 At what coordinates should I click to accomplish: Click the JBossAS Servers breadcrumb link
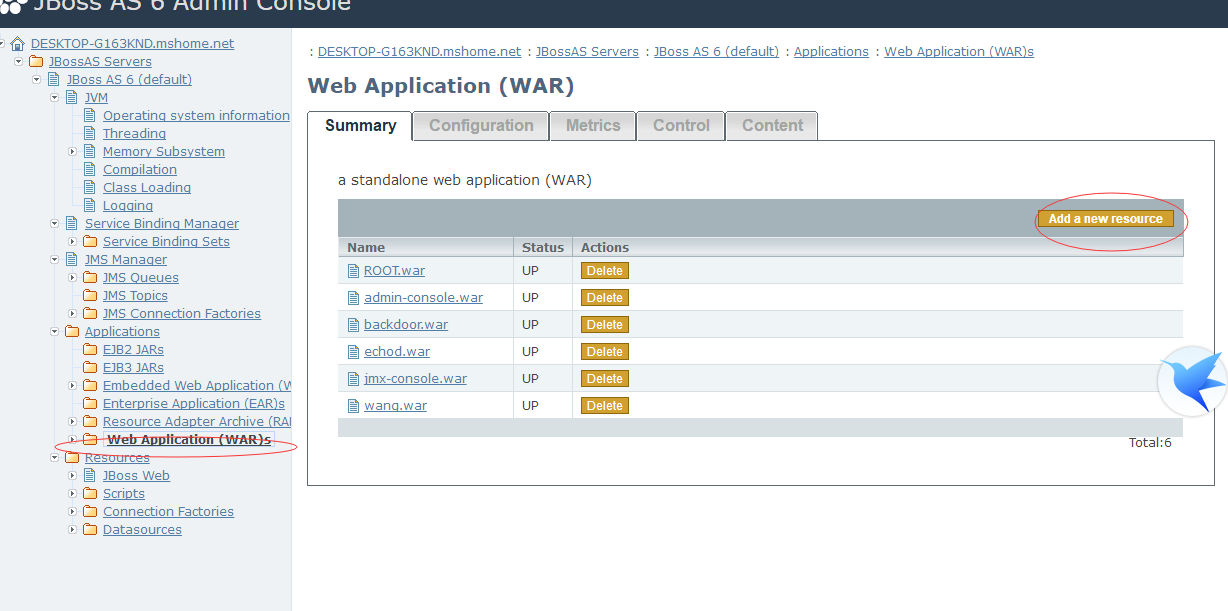tap(587, 52)
